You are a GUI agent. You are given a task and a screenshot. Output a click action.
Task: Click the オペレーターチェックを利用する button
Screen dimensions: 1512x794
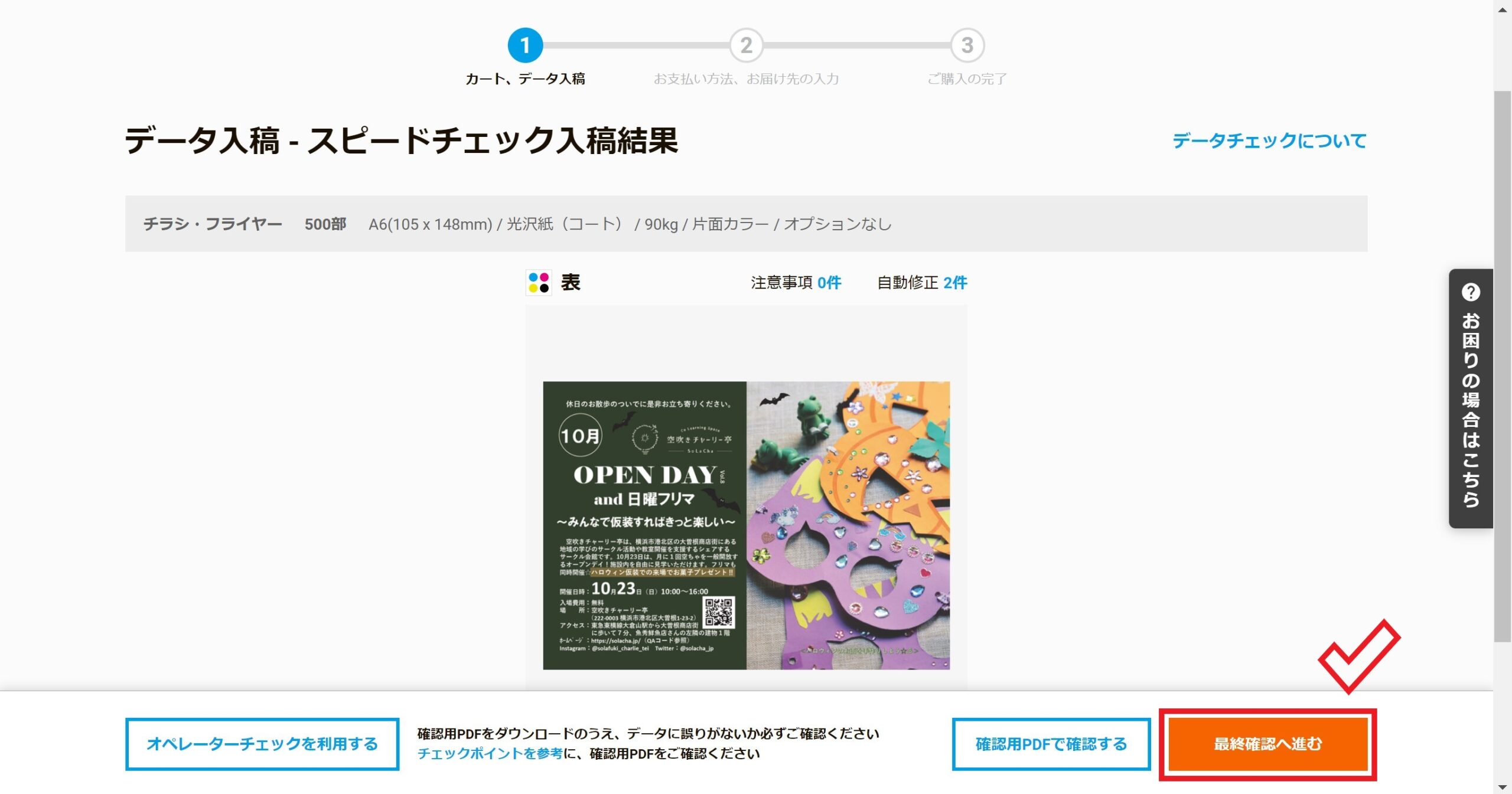click(262, 744)
